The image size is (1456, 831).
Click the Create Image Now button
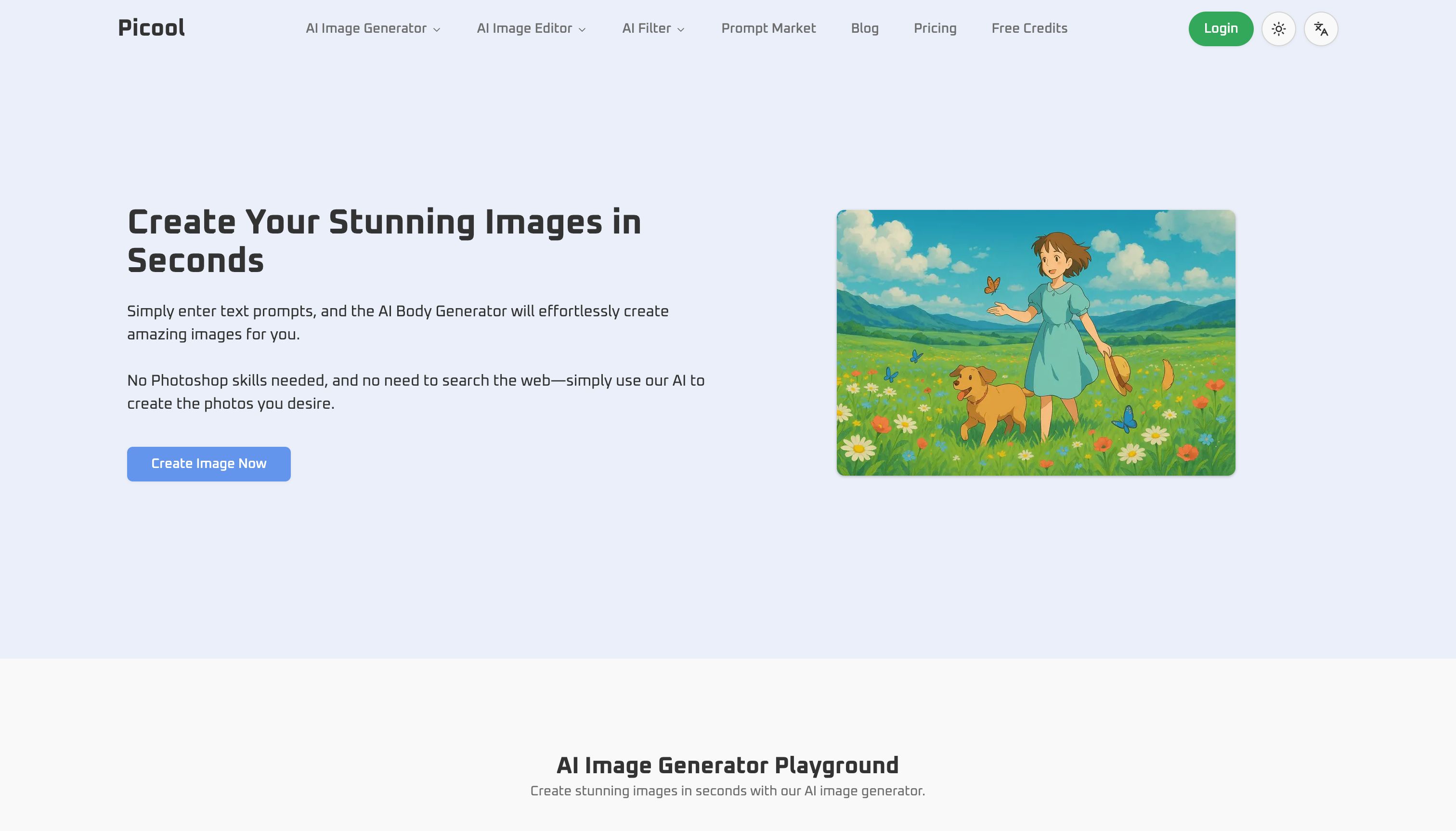click(209, 464)
